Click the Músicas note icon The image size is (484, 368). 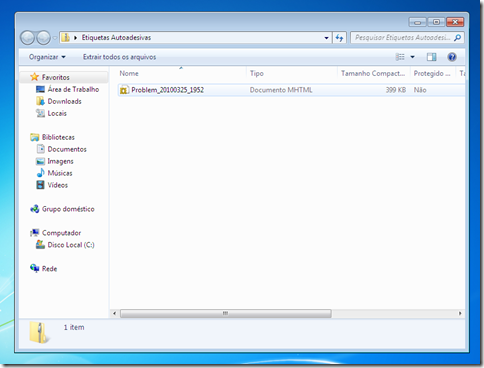pyautogui.click(x=40, y=173)
